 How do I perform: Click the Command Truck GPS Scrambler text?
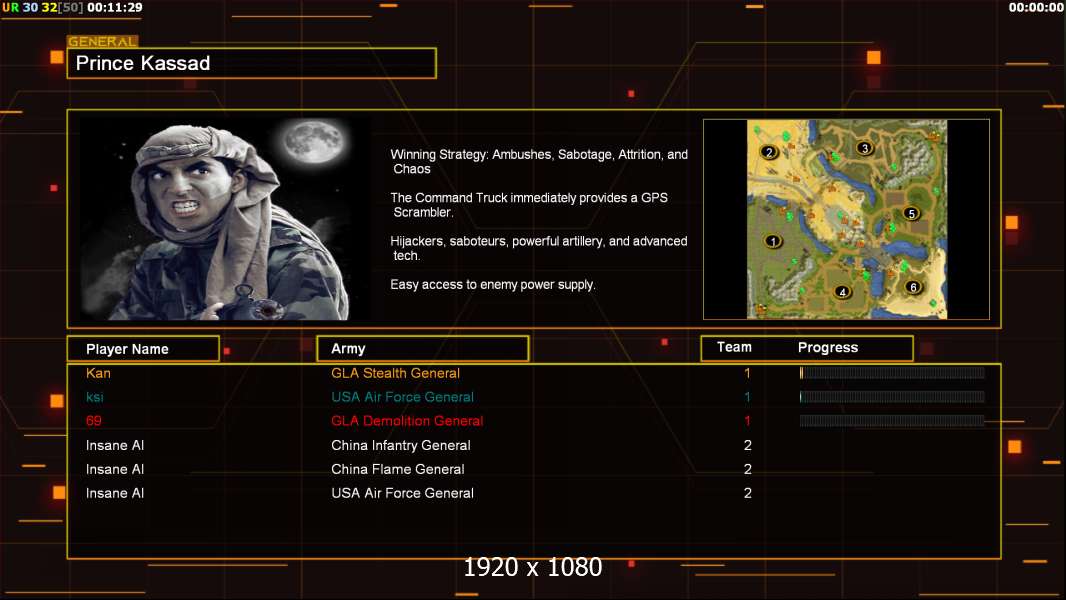pyautogui.click(x=529, y=205)
